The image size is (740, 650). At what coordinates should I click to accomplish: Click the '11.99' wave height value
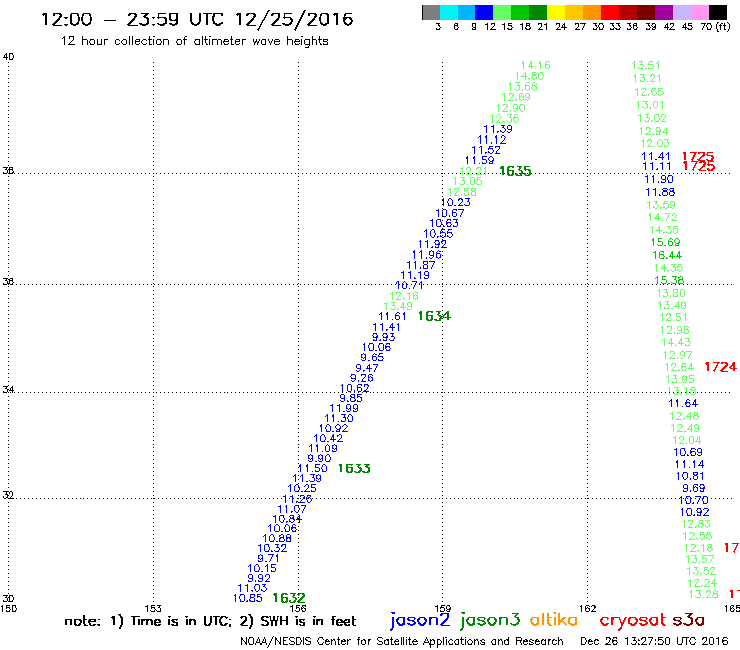click(344, 408)
